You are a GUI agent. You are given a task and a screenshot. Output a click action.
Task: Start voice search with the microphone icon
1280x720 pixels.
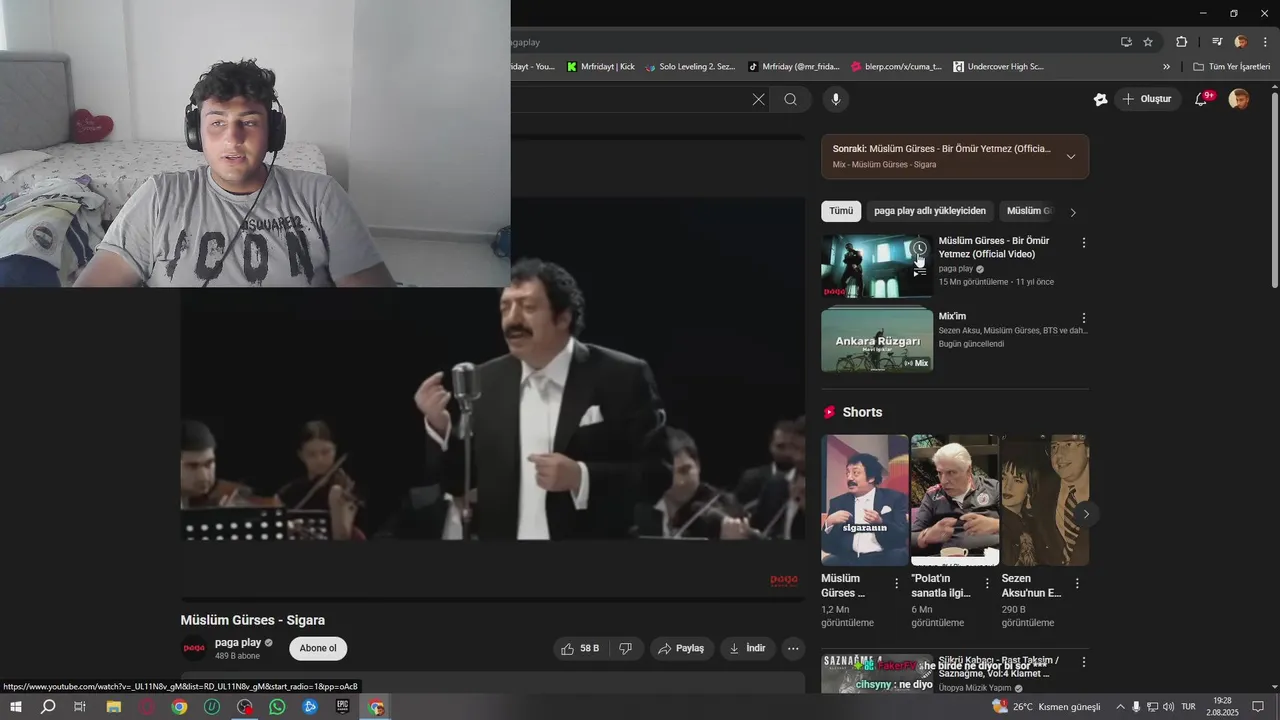836,99
